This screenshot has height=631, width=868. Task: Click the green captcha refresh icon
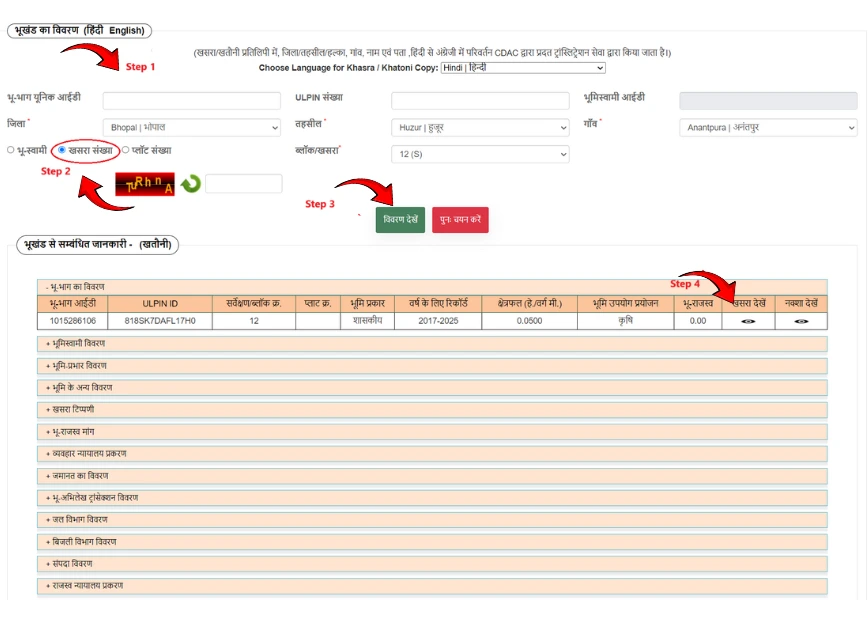(191, 183)
